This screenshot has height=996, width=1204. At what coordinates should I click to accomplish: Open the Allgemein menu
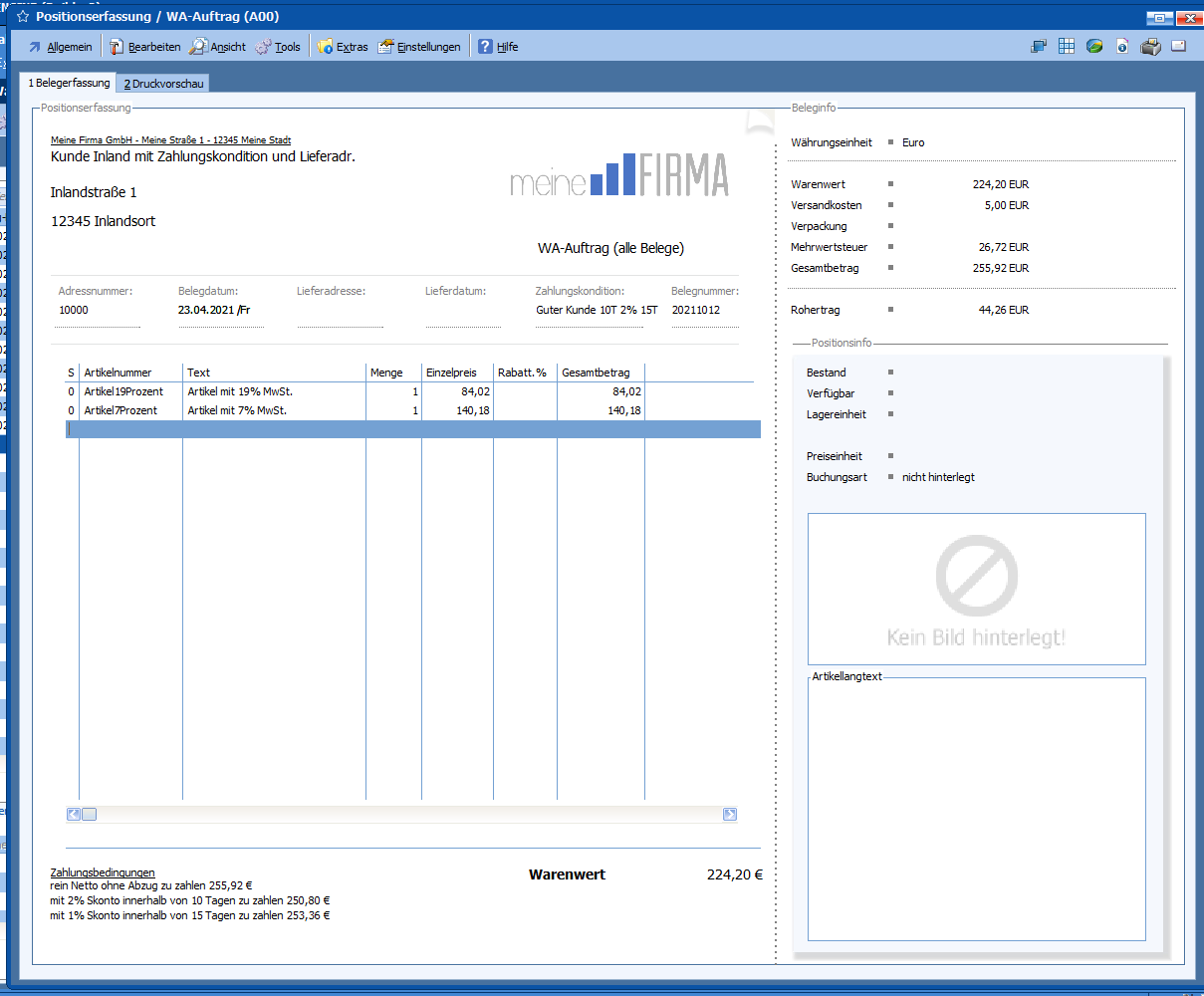click(x=60, y=47)
